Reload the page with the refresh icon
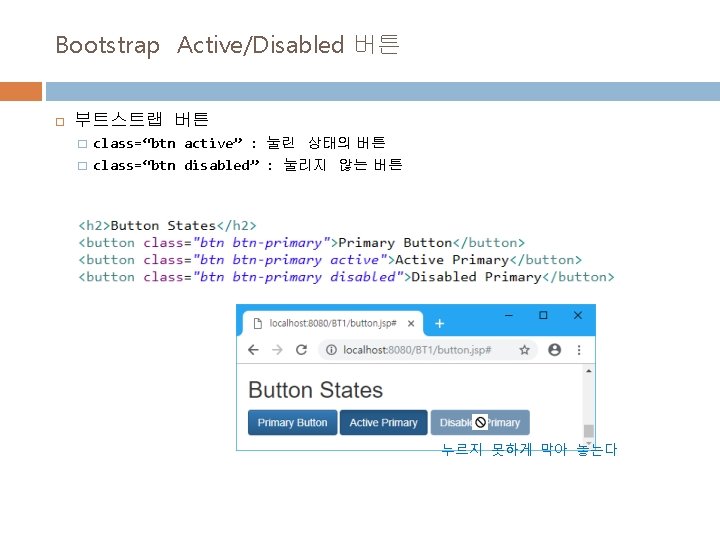Image resolution: width=720 pixels, height=540 pixels. click(301, 350)
